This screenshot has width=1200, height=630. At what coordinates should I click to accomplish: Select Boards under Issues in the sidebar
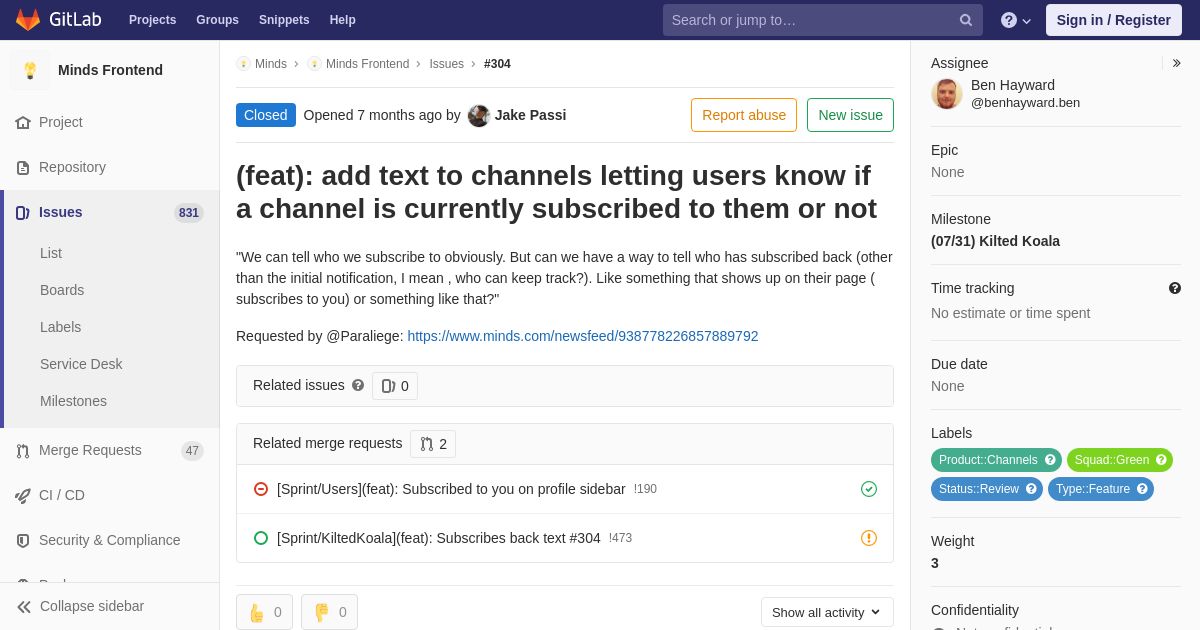tap(62, 290)
